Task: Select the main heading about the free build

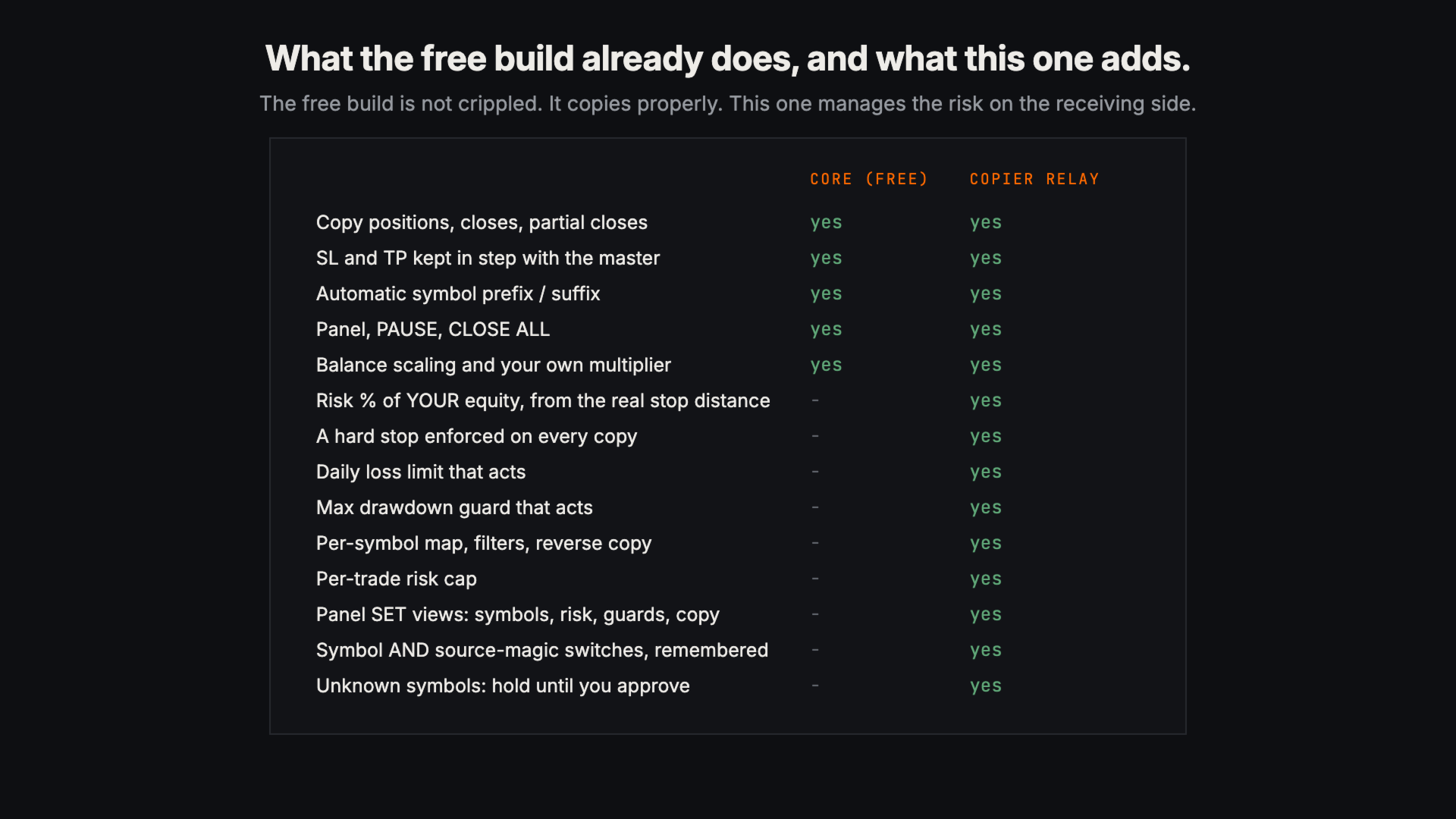Action: [728, 58]
